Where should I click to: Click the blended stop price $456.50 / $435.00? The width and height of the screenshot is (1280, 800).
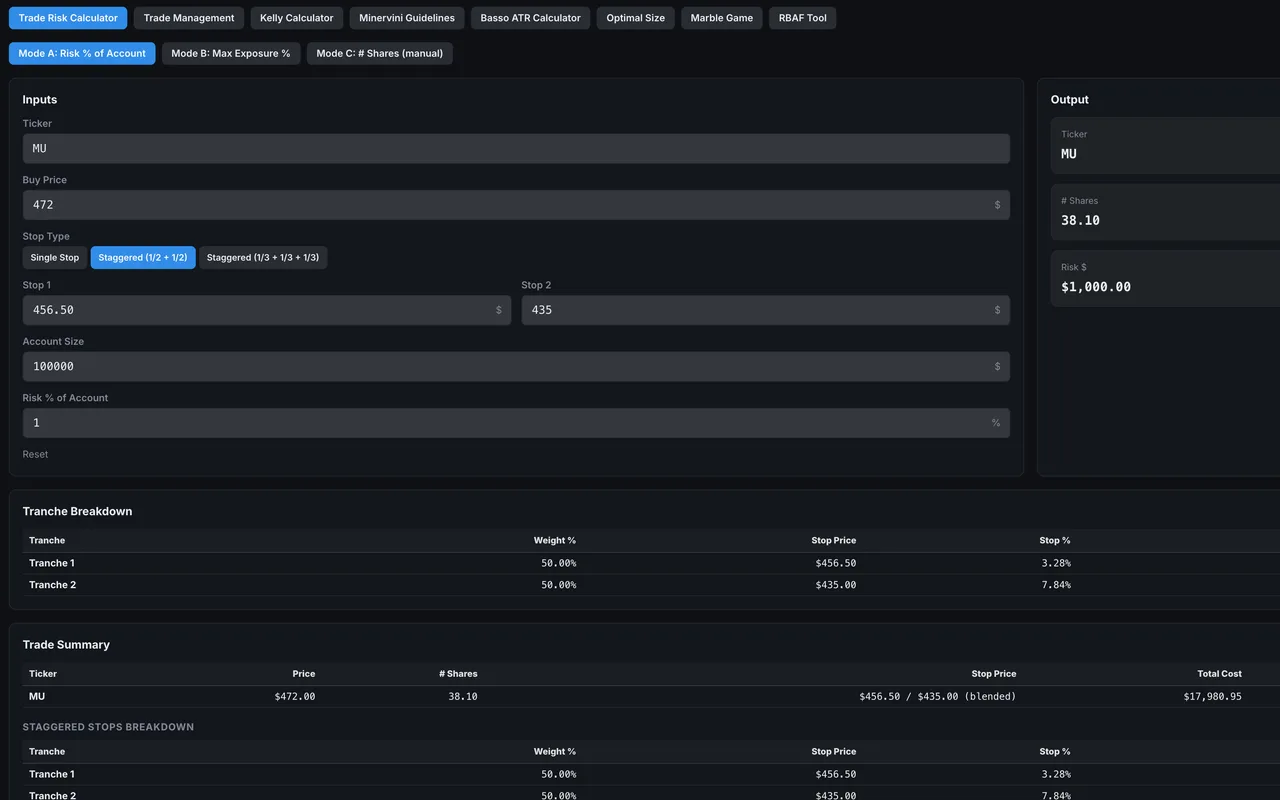(937, 696)
